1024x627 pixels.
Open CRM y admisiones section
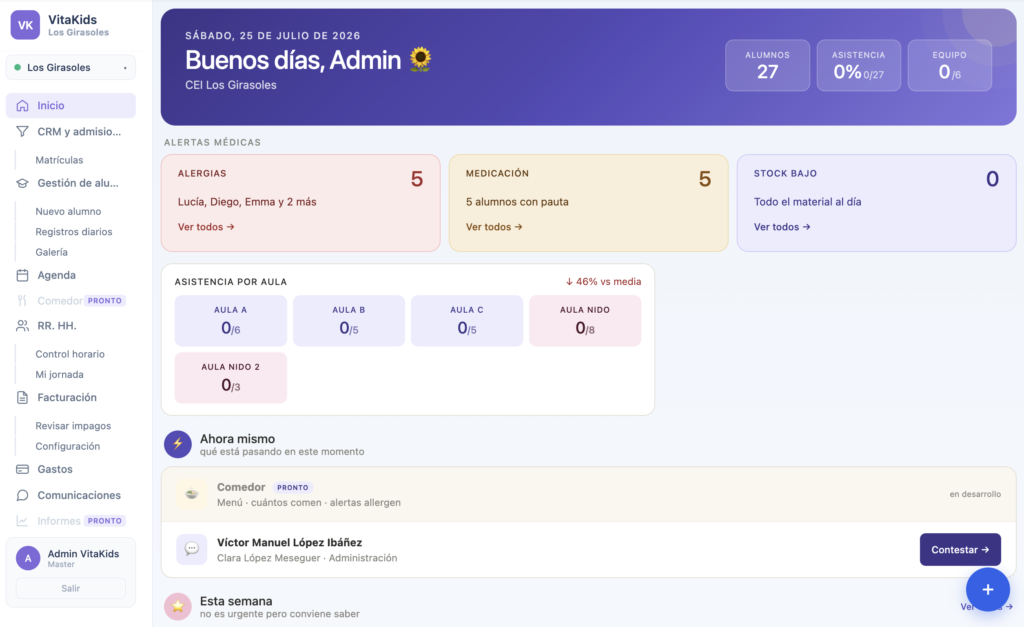[71, 131]
